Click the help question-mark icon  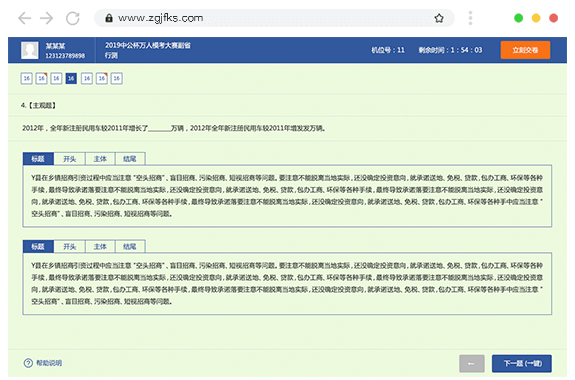[28, 363]
